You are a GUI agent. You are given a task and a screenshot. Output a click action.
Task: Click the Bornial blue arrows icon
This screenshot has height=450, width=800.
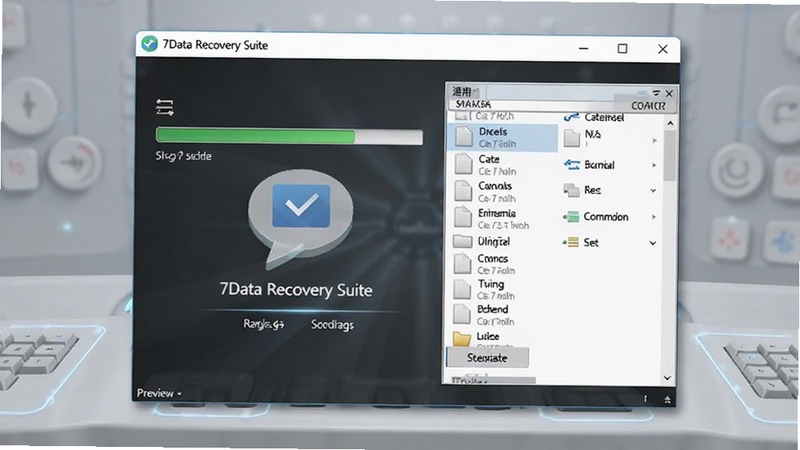pos(571,165)
